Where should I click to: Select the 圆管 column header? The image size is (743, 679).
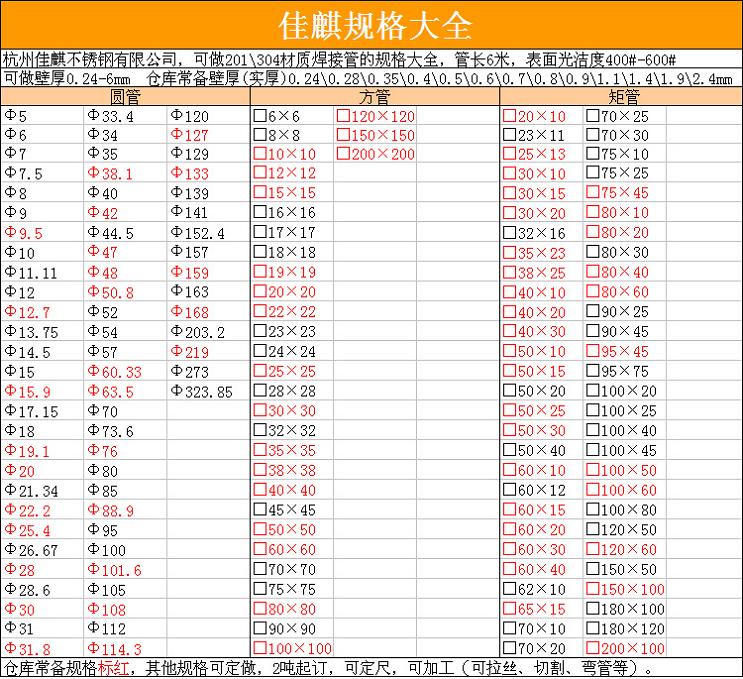pyautogui.click(x=124, y=97)
